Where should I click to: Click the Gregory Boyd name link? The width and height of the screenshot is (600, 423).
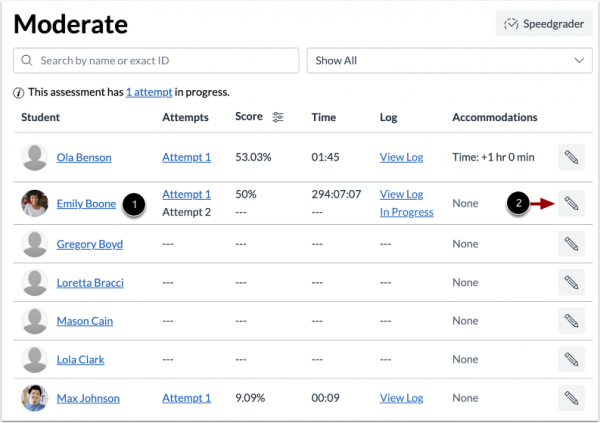click(x=90, y=243)
